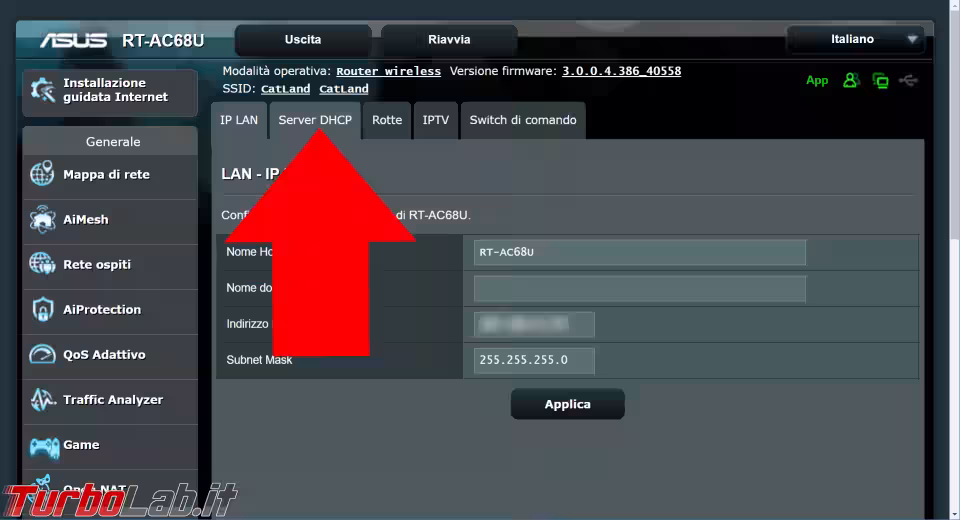This screenshot has height=520, width=960.
Task: Select the Switch di comando tab
Action: tap(523, 120)
